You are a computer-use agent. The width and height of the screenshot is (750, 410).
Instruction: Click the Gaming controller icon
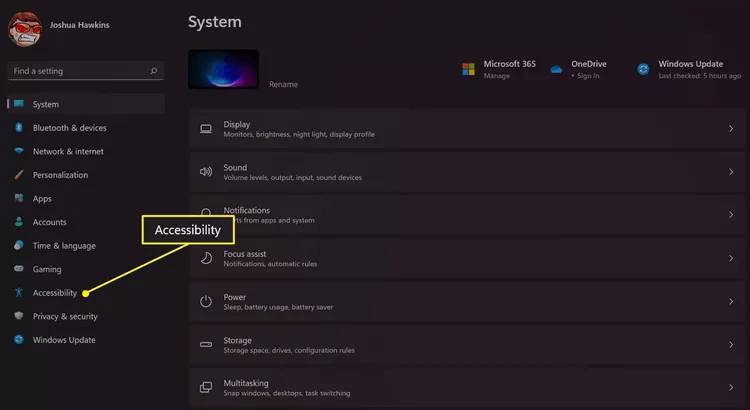tap(19, 268)
